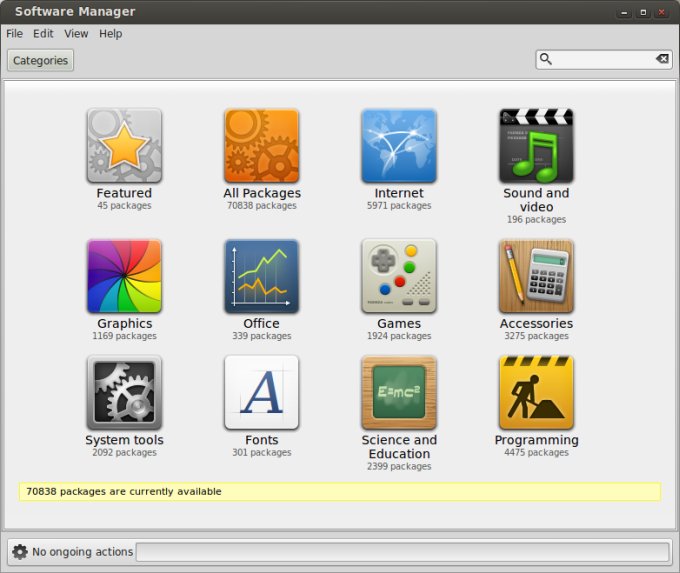Click the magnifier icon in search box
This screenshot has height=573, width=680.
tap(546, 59)
